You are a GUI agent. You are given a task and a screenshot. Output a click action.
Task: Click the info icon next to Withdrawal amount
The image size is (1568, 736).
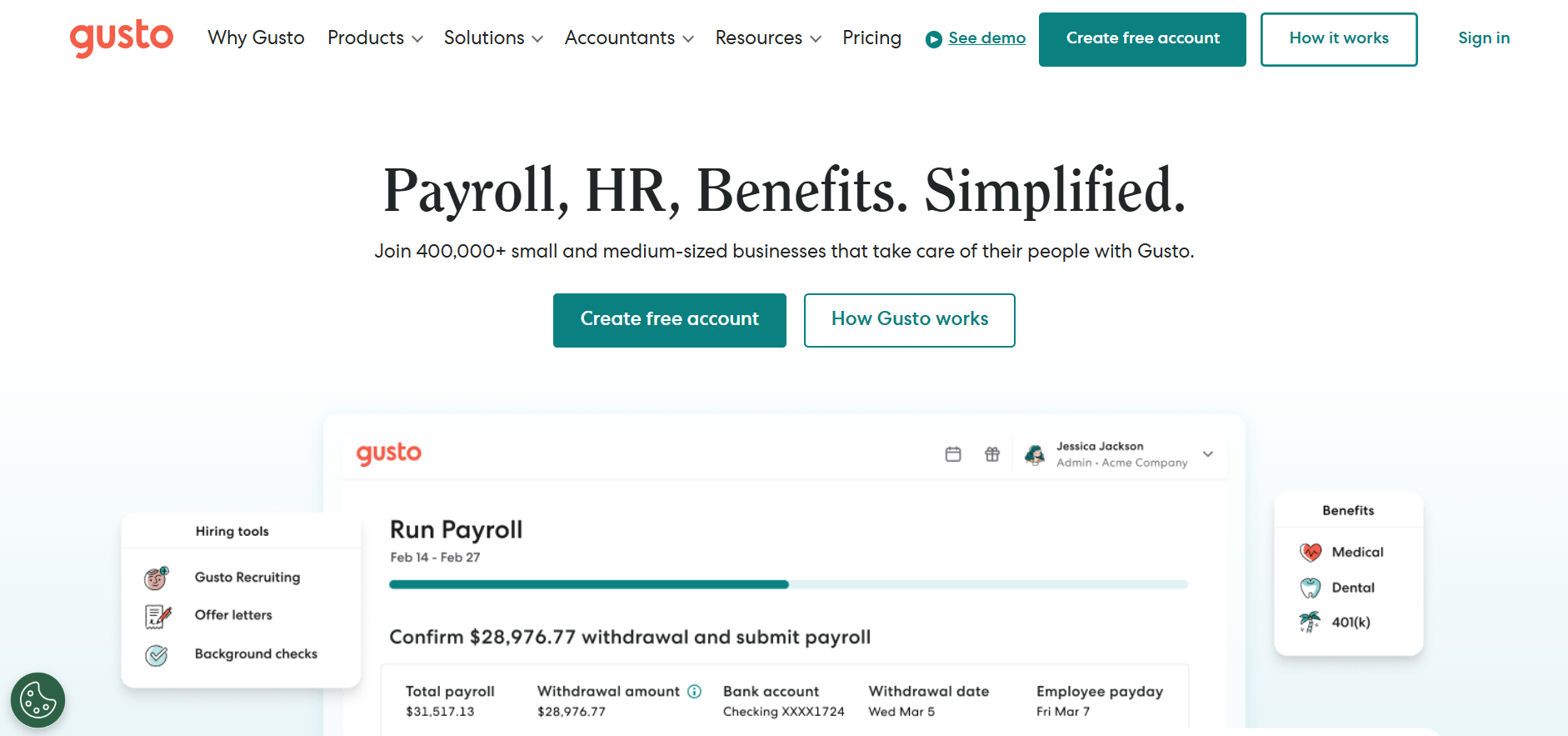coord(694,691)
